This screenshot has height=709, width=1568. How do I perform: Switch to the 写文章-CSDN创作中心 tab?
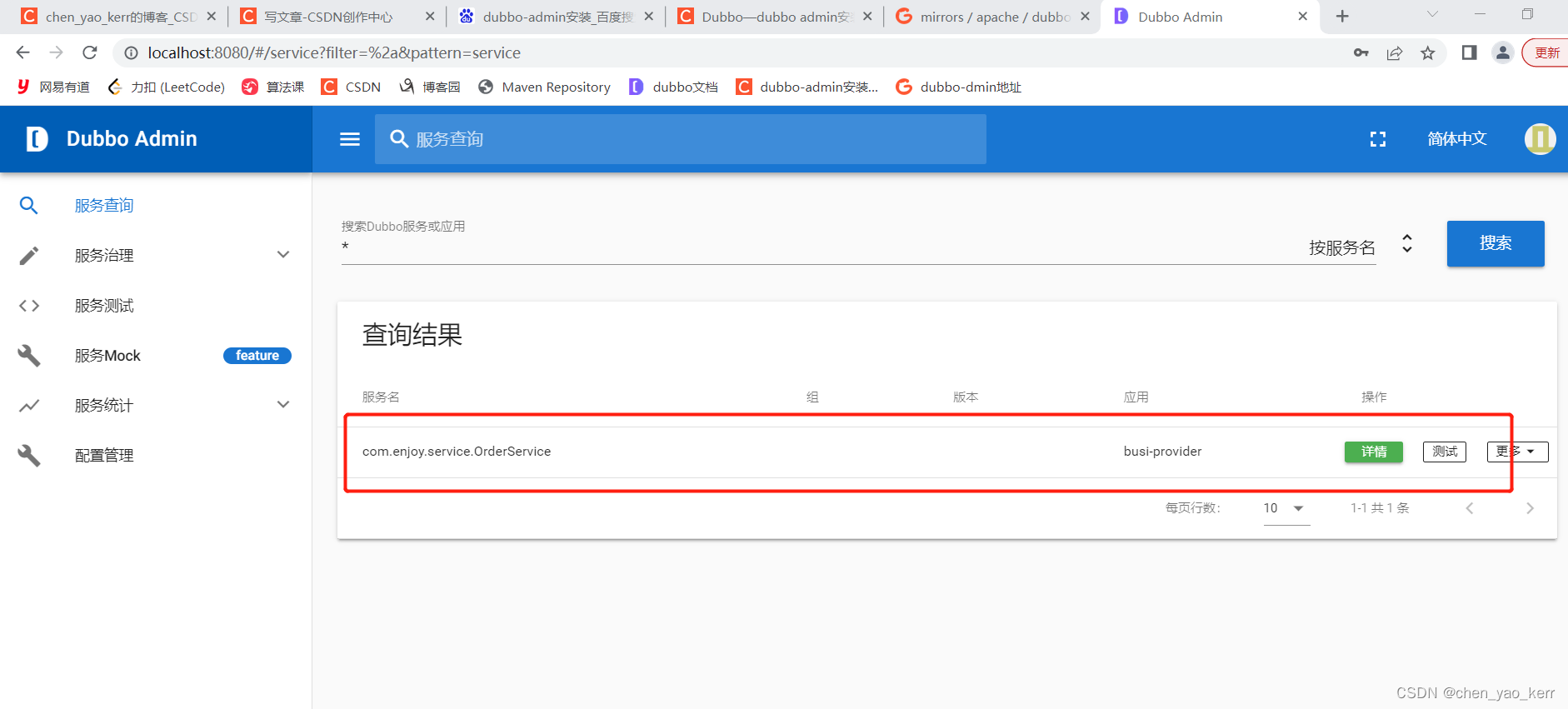coord(337,17)
